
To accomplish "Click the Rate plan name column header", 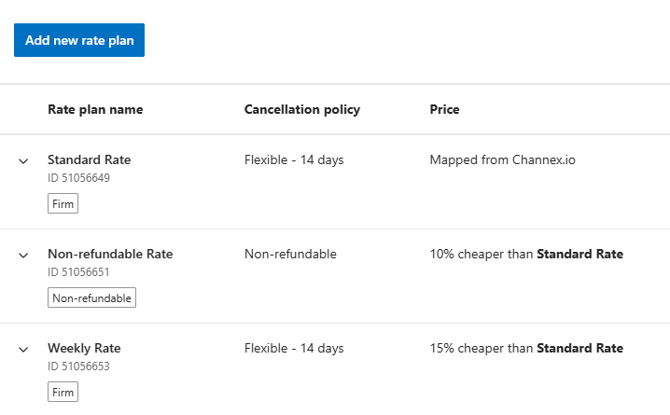I will pyautogui.click(x=95, y=109).
